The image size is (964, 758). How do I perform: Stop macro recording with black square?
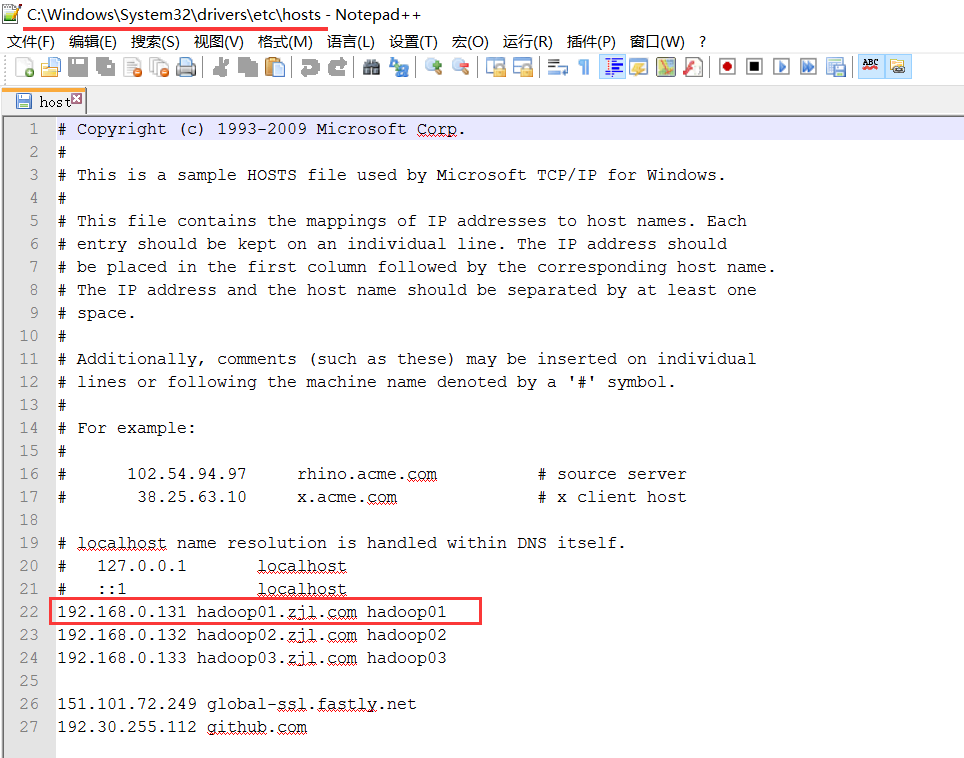[754, 67]
